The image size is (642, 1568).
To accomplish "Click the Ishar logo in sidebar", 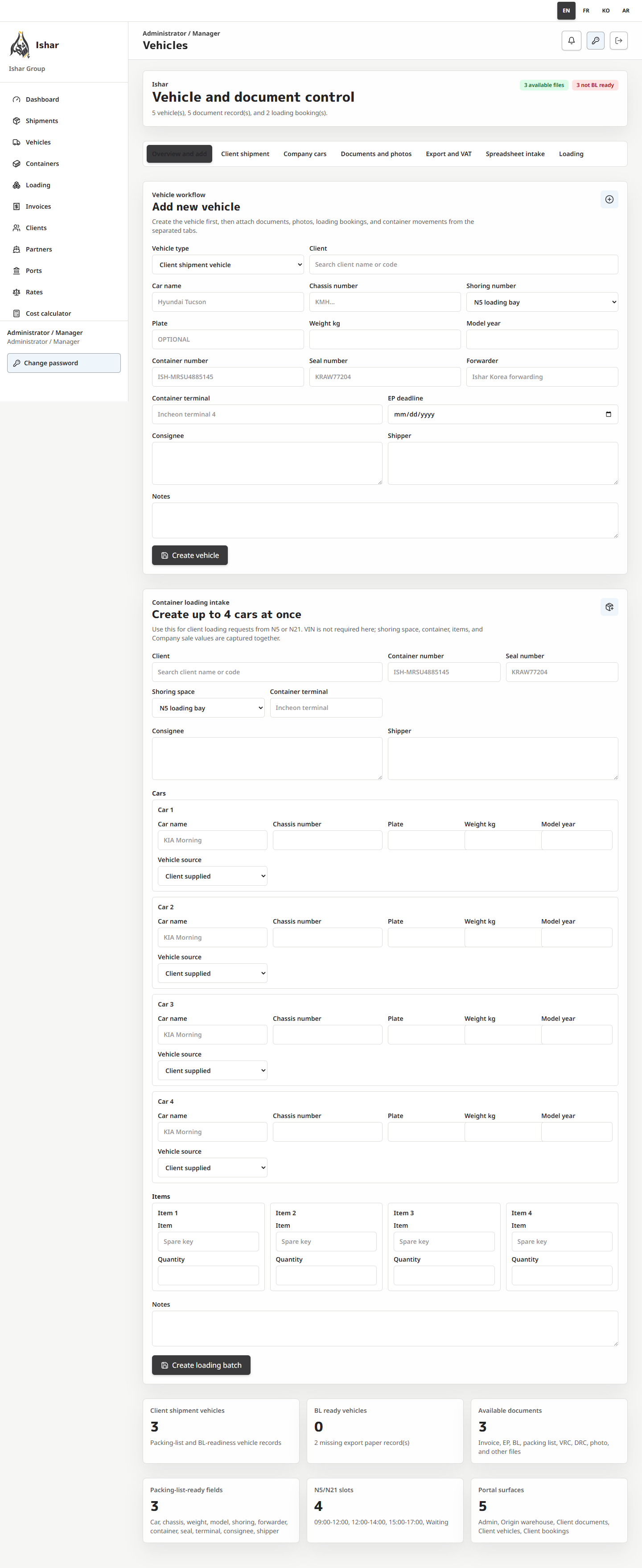I will click(20, 45).
